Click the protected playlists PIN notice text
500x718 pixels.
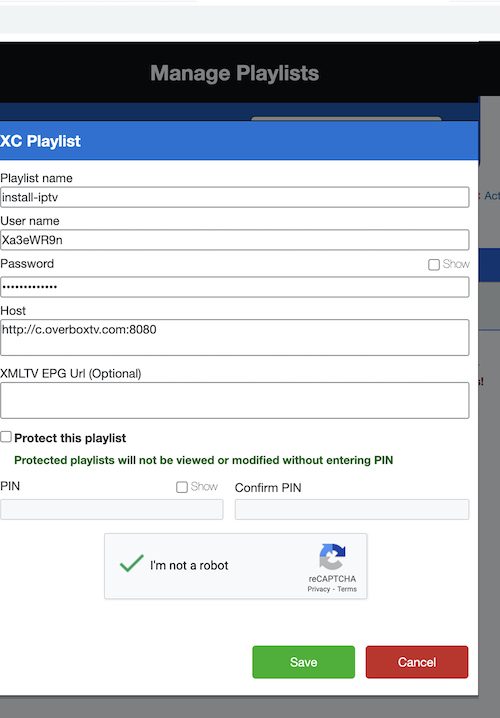pos(204,460)
